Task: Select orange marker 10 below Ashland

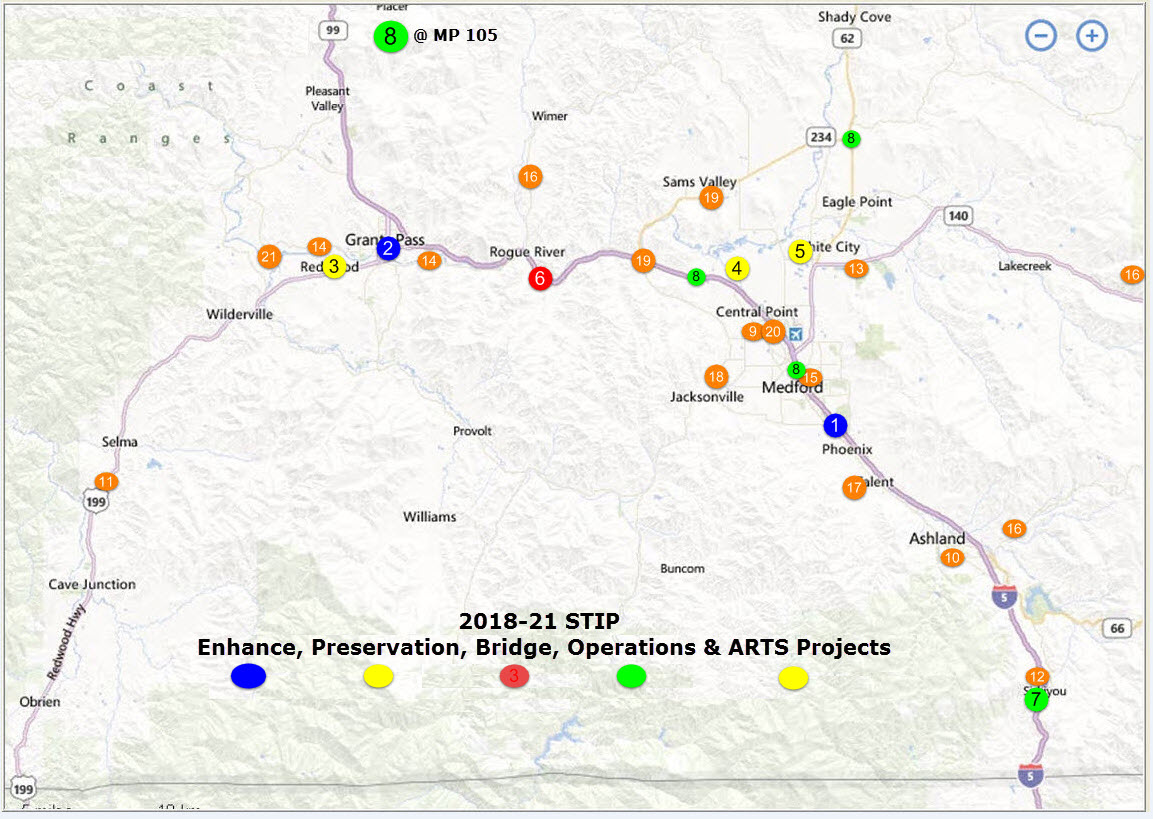Action: pyautogui.click(x=952, y=557)
